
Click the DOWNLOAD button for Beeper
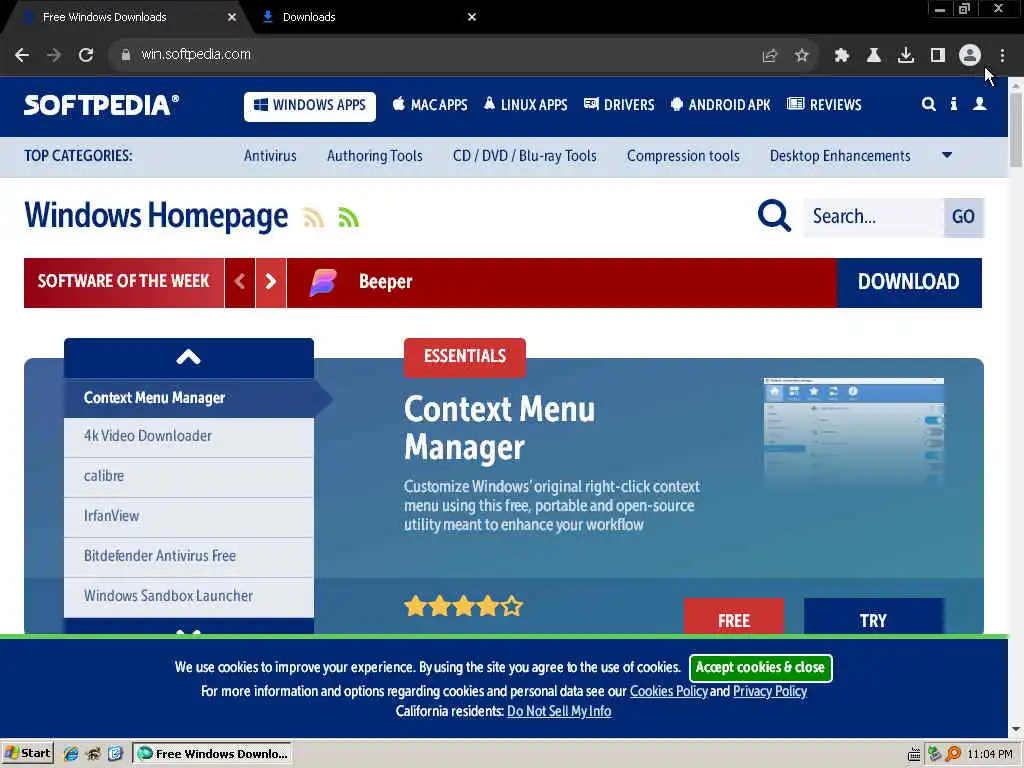click(x=909, y=282)
